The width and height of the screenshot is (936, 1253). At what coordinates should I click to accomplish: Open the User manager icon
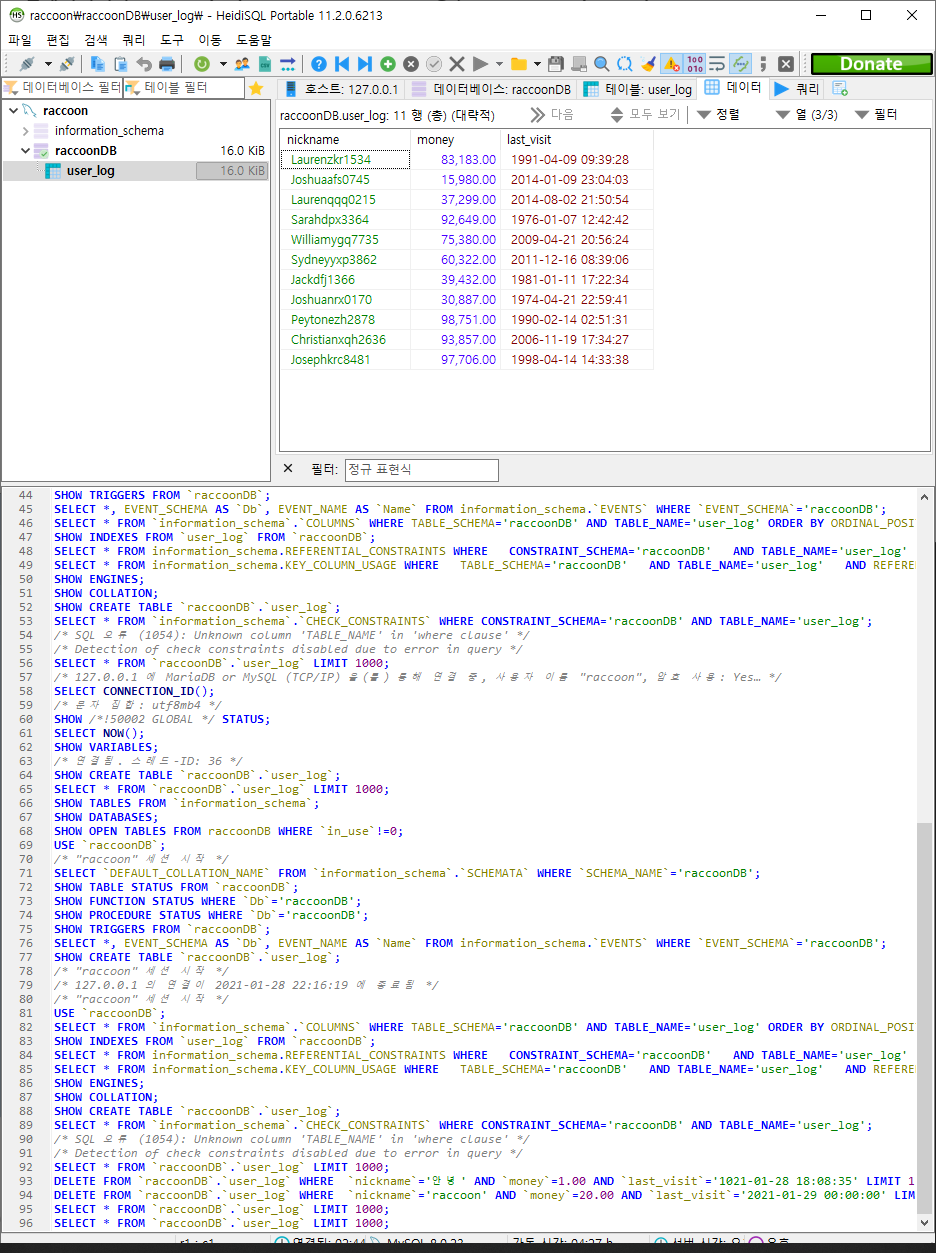click(x=242, y=63)
